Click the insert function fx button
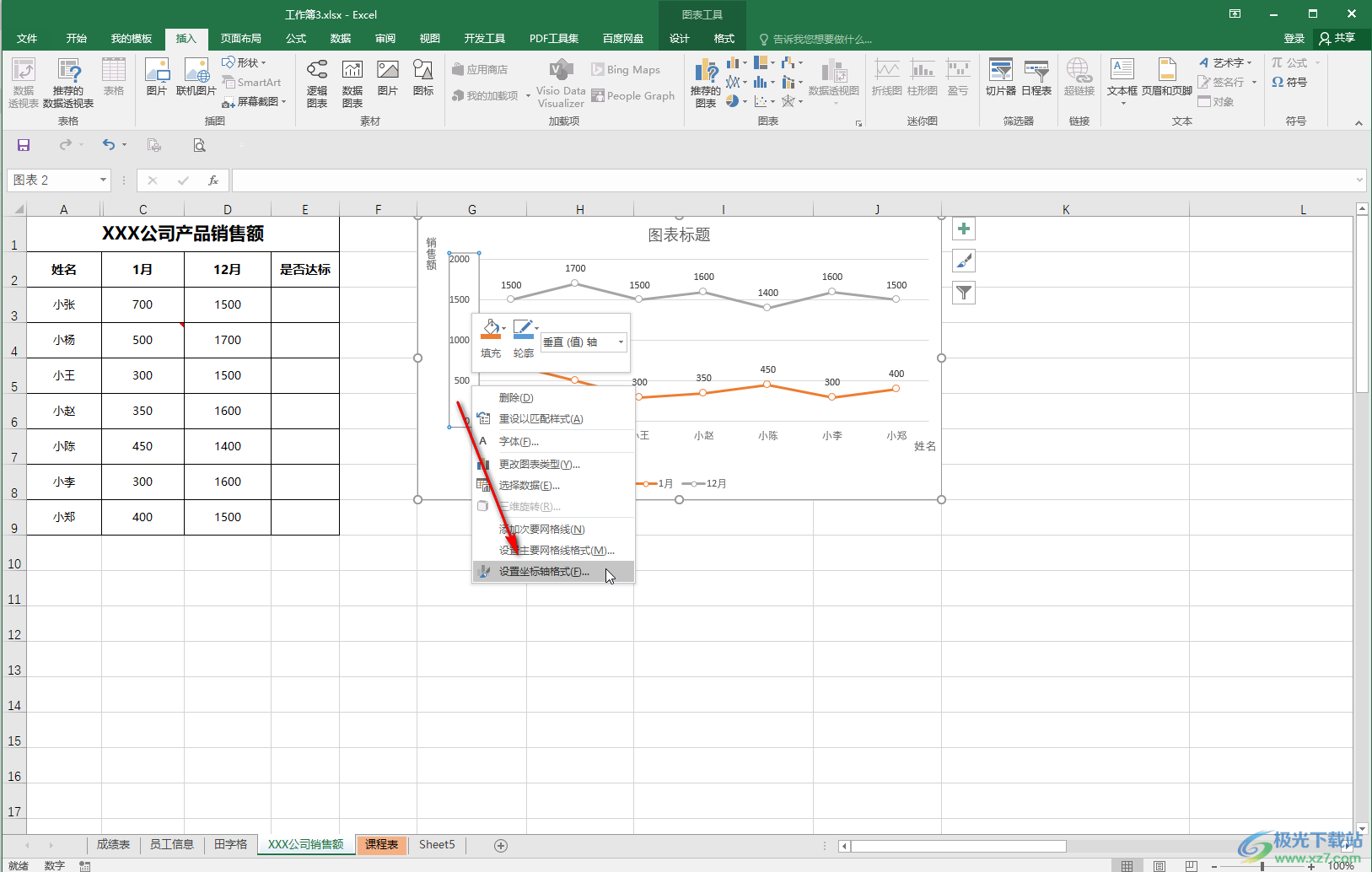 [x=213, y=180]
